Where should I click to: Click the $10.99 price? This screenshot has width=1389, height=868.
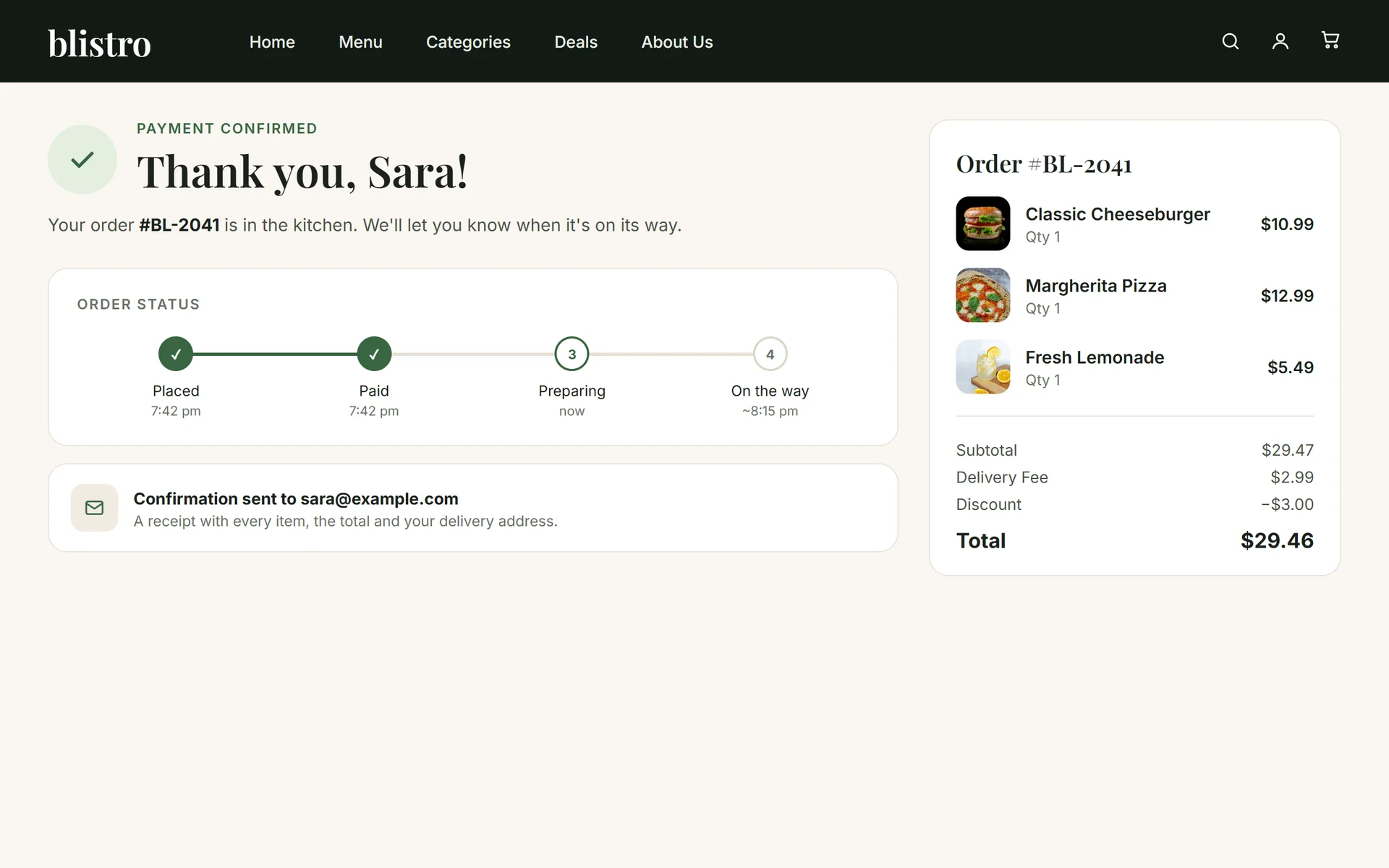[1287, 224]
